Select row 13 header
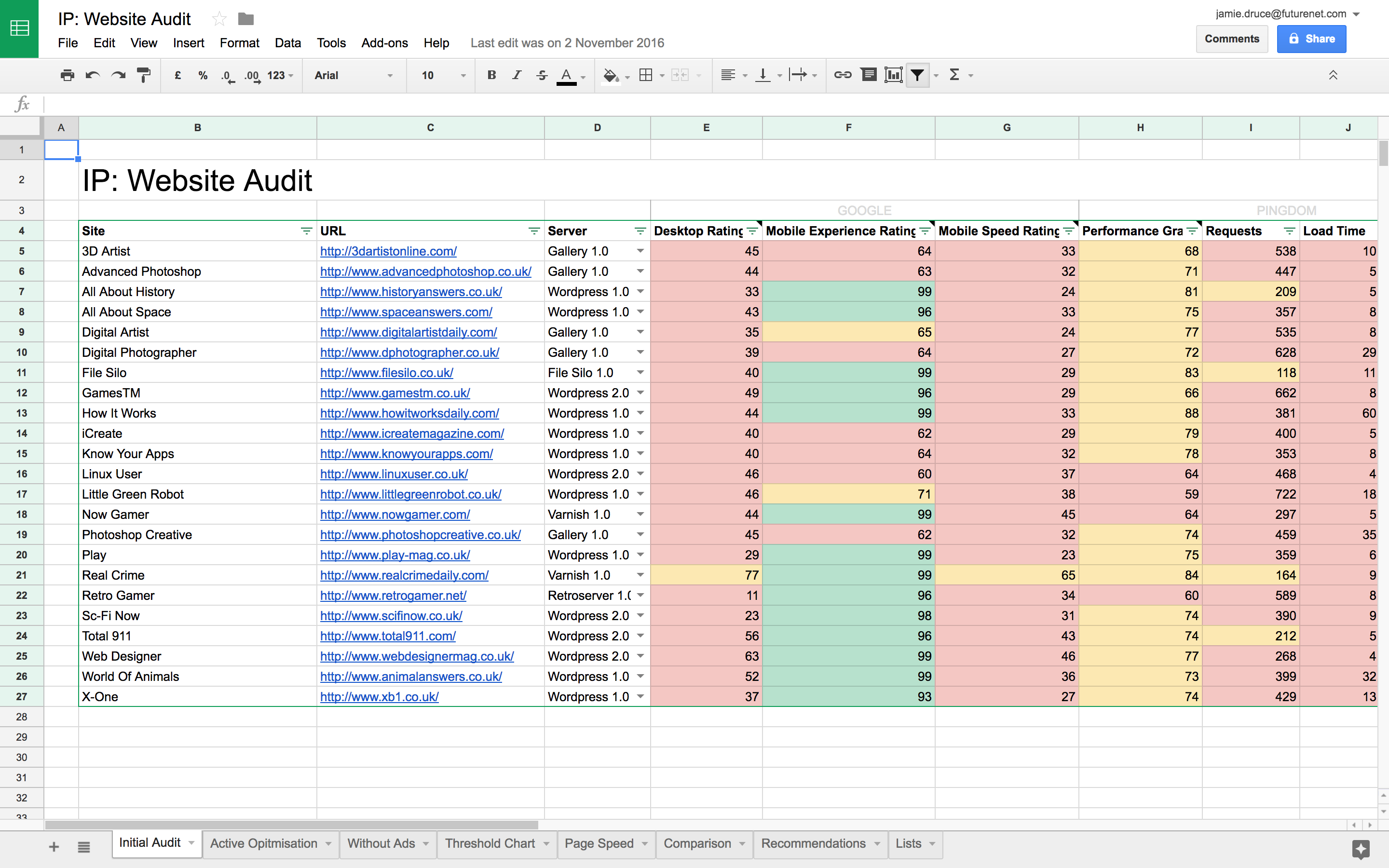The height and width of the screenshot is (868, 1389). pyautogui.click(x=22, y=413)
